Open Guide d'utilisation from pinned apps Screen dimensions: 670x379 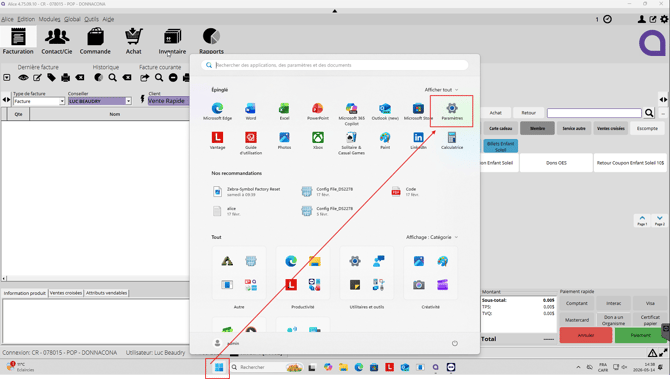coord(251,143)
